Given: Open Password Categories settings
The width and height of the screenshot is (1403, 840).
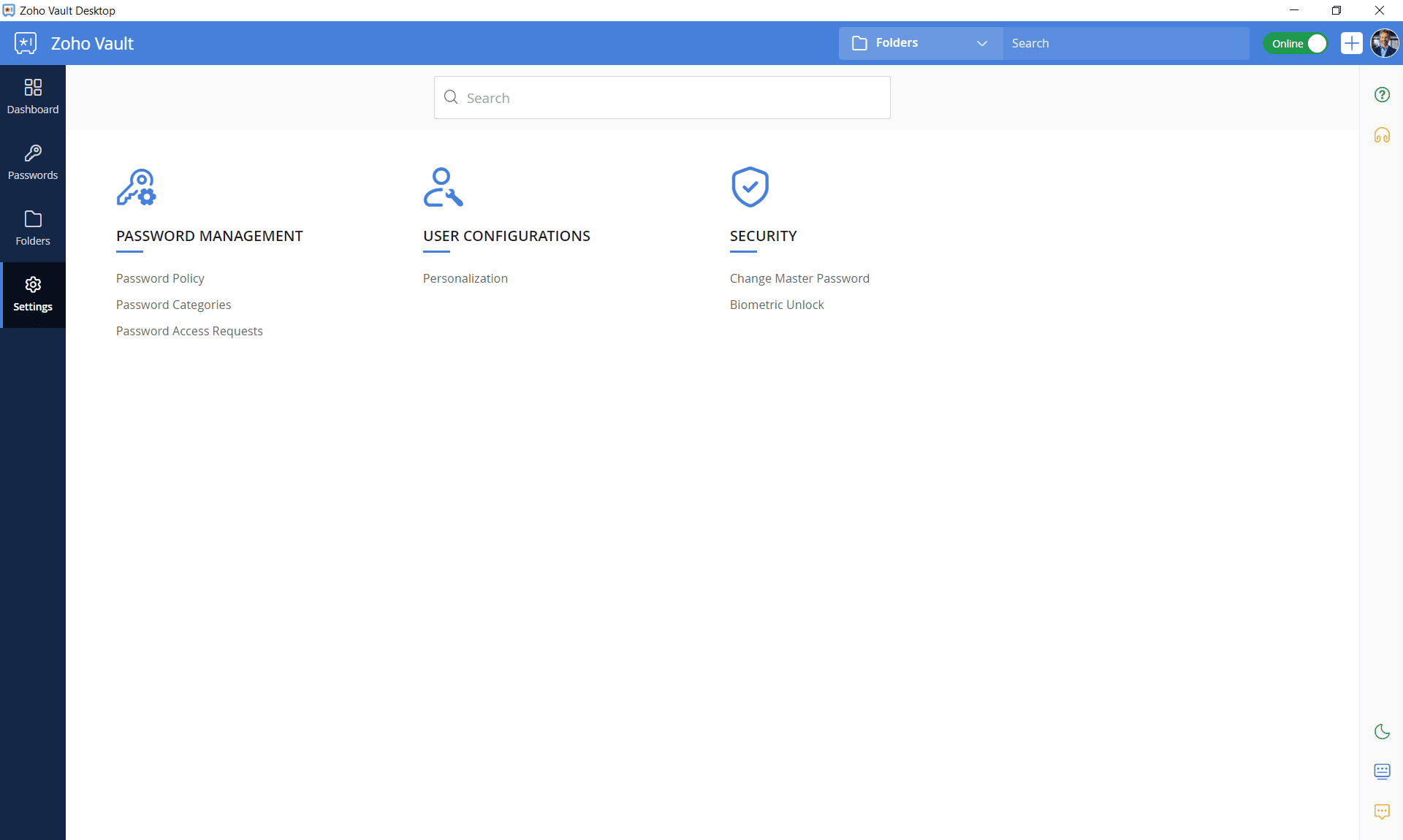Looking at the screenshot, I should [173, 305].
